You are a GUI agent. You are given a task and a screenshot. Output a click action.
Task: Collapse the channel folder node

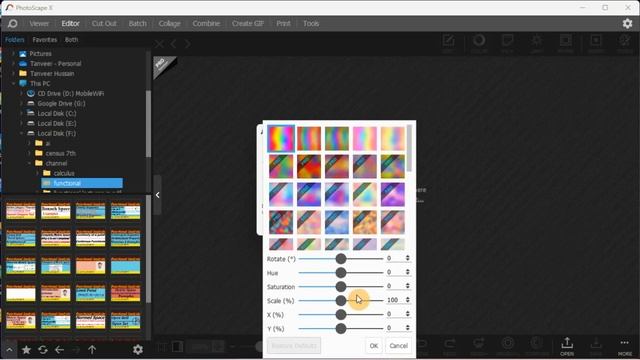[29, 163]
